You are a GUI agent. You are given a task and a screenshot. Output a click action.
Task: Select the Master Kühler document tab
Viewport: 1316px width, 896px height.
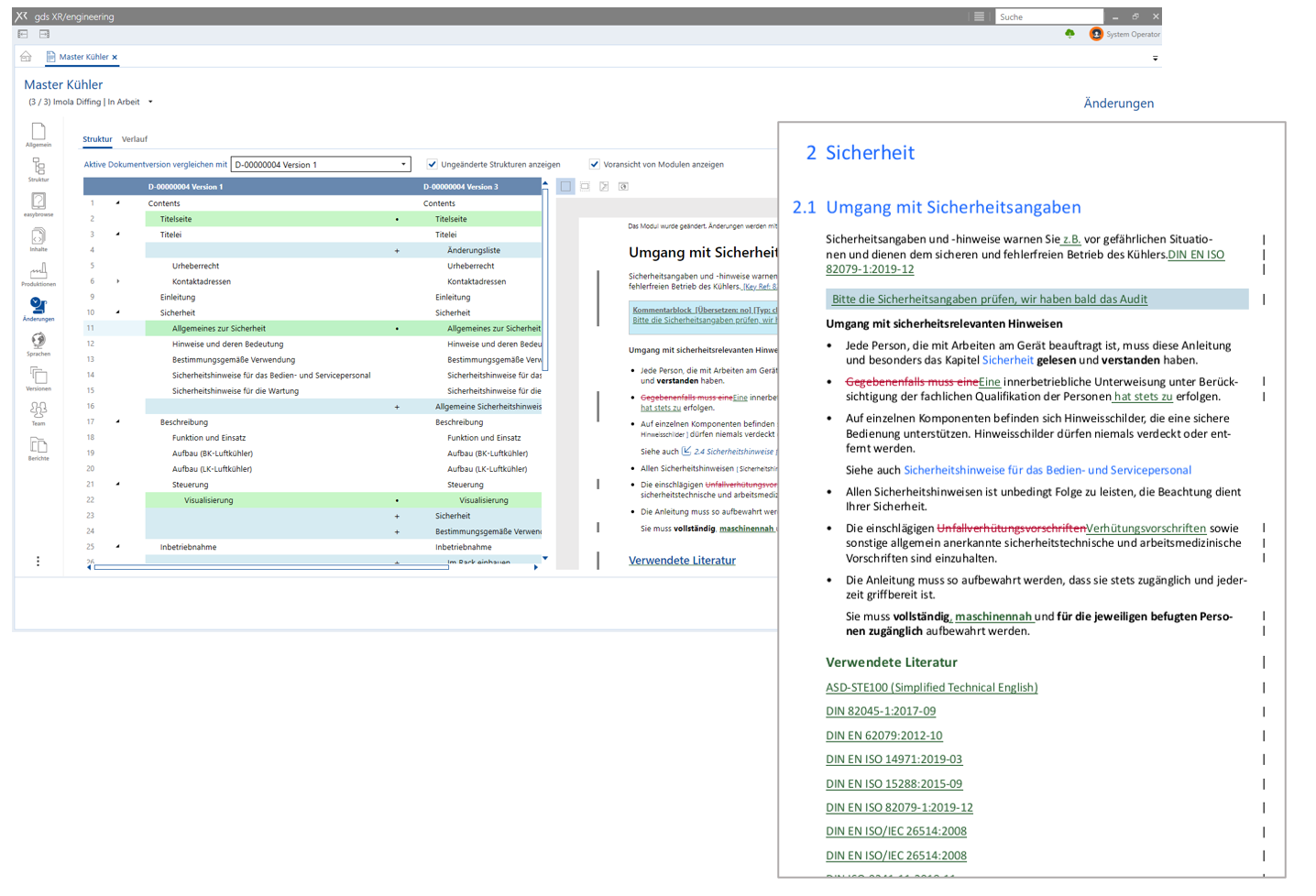tap(82, 57)
